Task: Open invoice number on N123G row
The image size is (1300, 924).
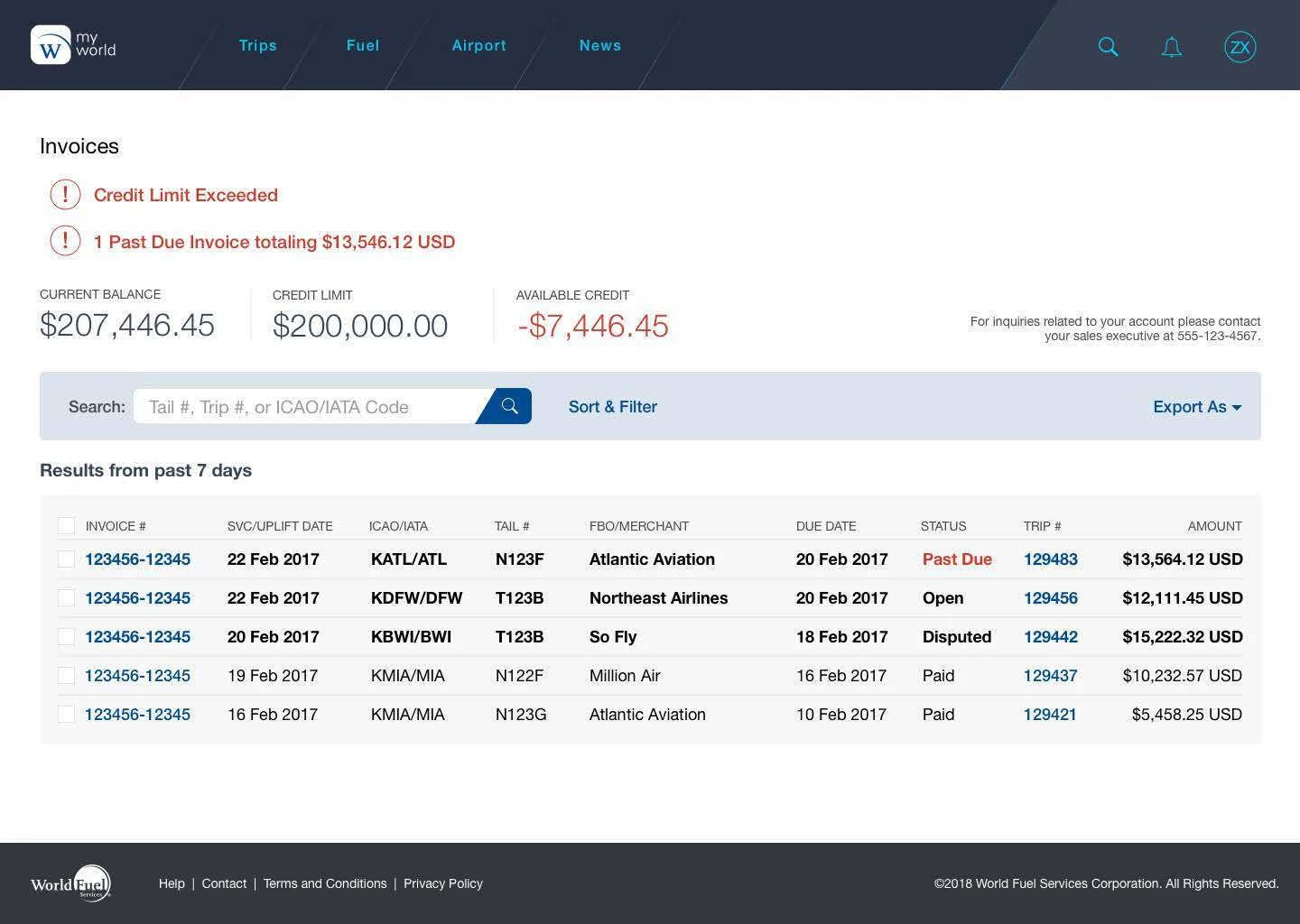Action: tap(137, 715)
